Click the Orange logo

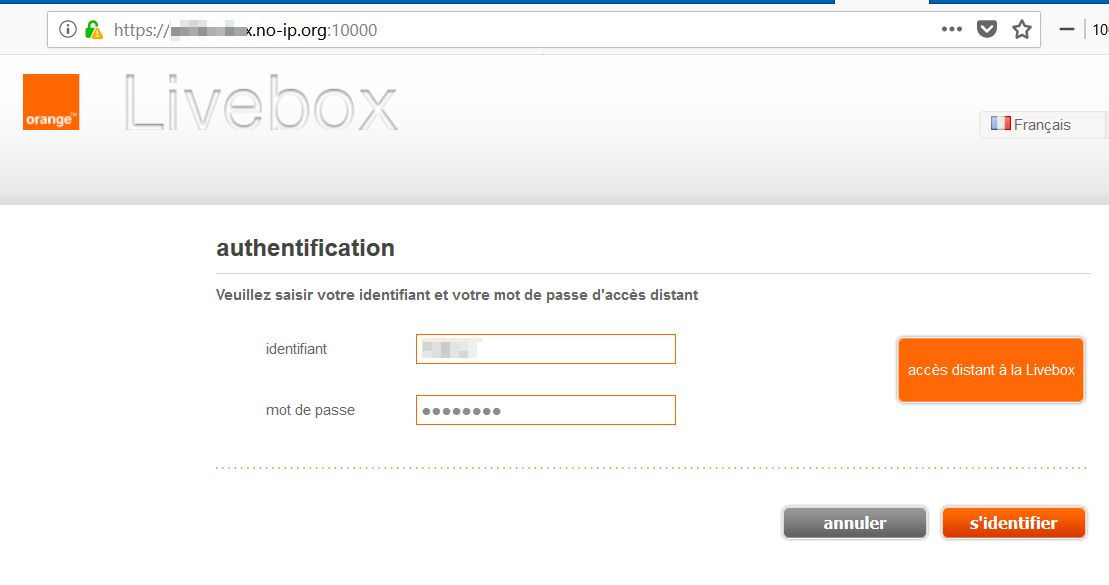tap(51, 102)
